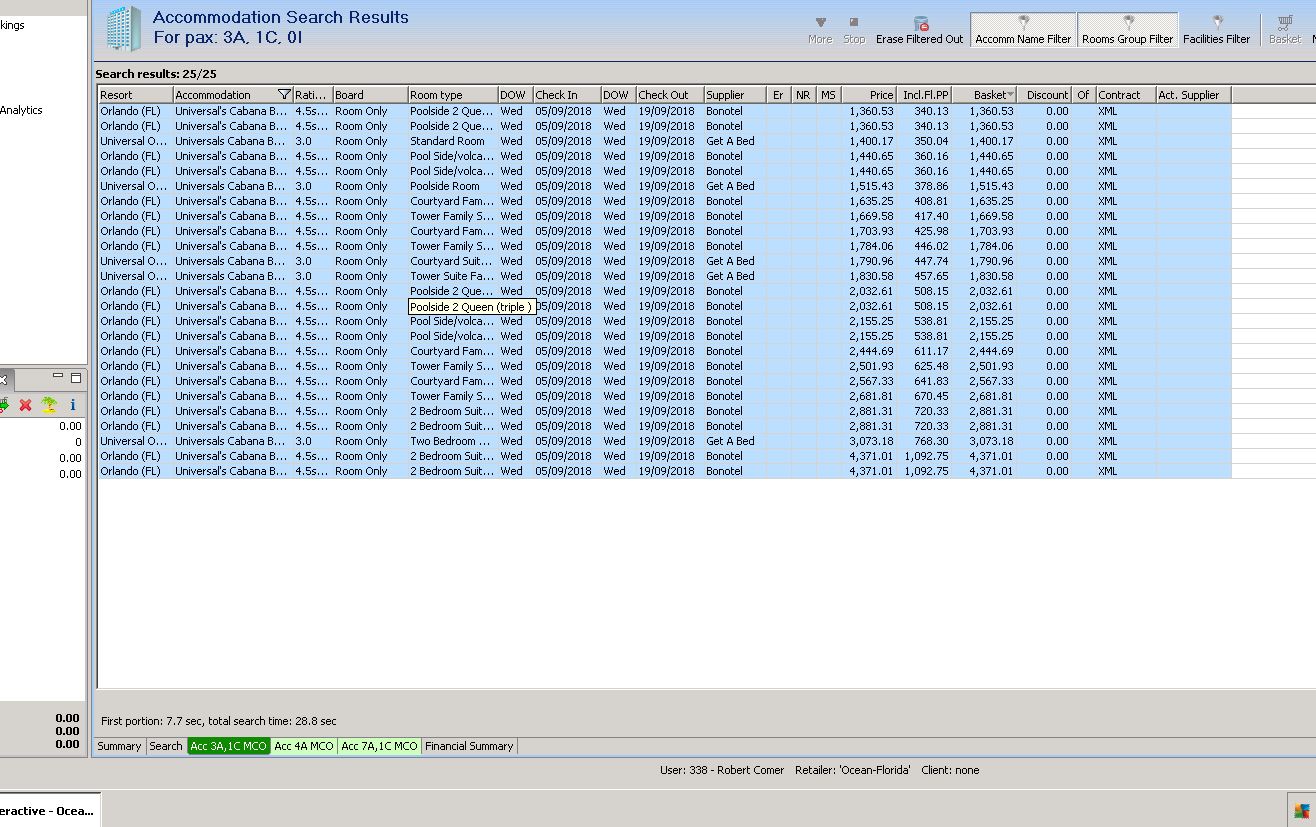Click the Er column header
Image resolution: width=1316 pixels, height=827 pixels.
pyautogui.click(x=778, y=95)
